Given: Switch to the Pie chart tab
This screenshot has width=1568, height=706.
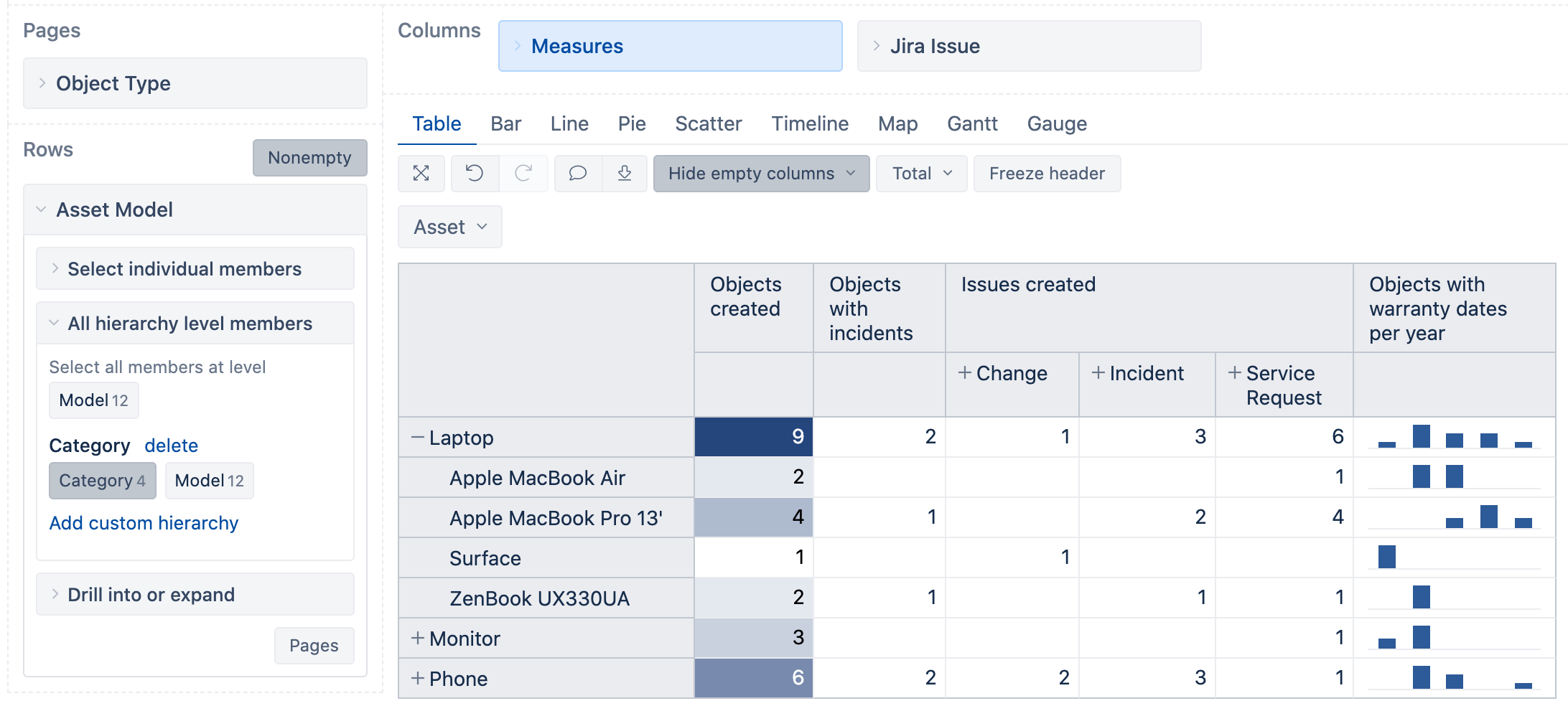Looking at the screenshot, I should [x=632, y=124].
